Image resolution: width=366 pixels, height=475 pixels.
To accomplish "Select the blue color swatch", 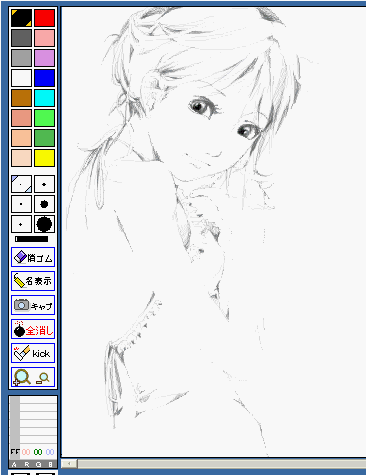I will coord(44,78).
